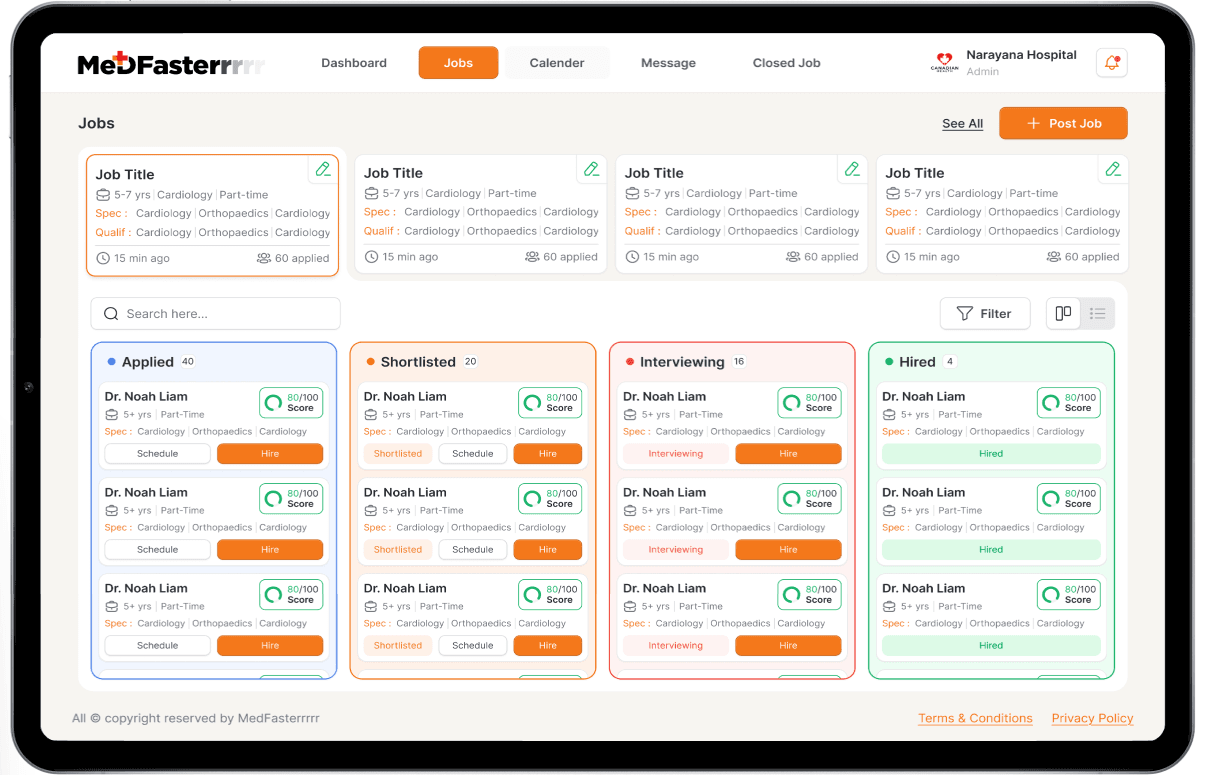The width and height of the screenshot is (1209, 775).
Task: Click score ring on first Hired candidate
Action: coord(1050,403)
